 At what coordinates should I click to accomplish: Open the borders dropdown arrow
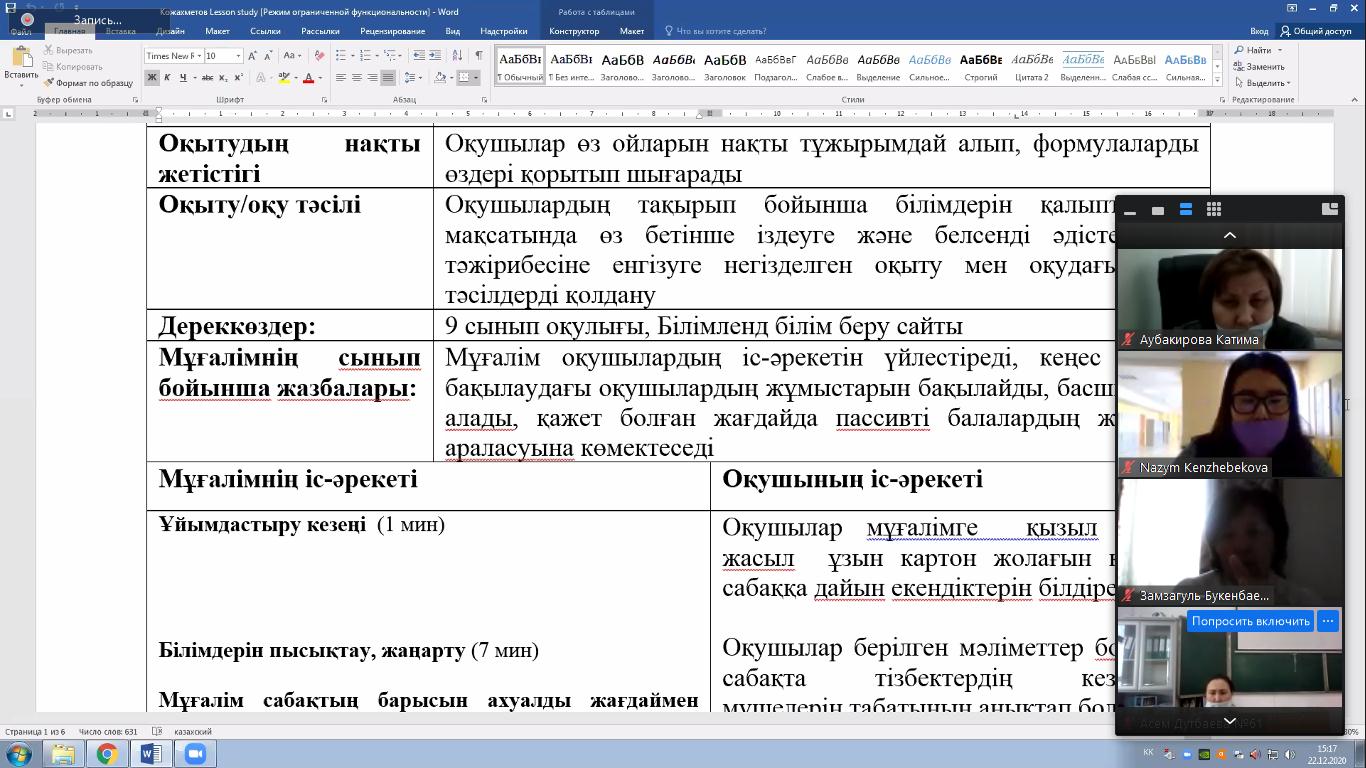tap(476, 78)
